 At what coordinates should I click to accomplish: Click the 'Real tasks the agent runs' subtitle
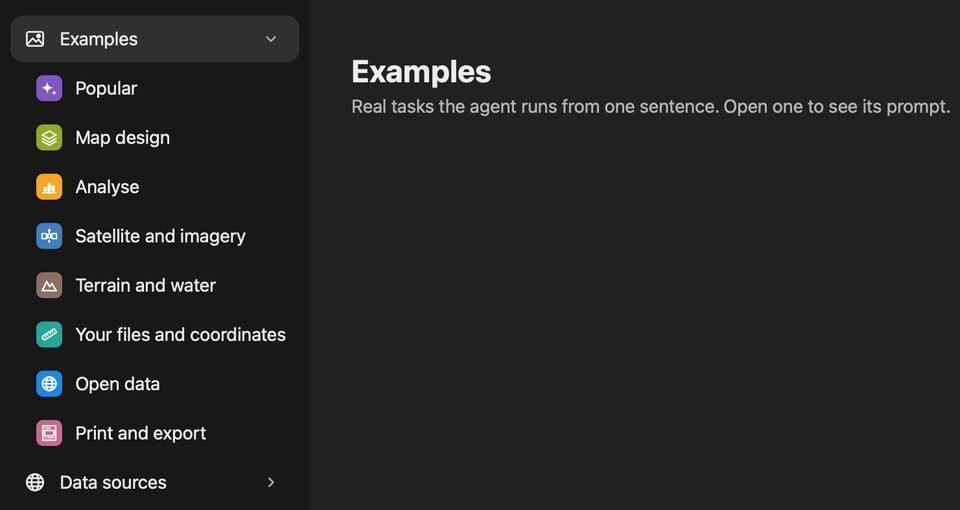650,107
